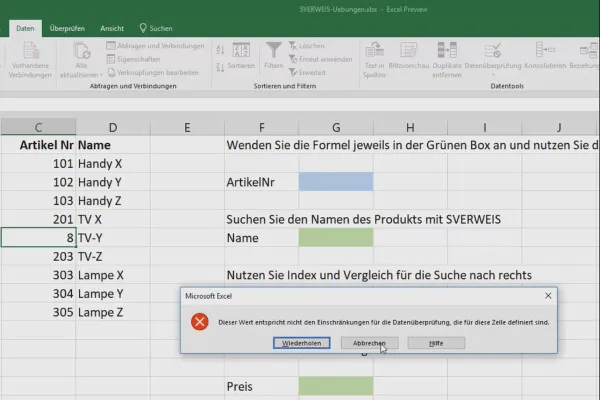Image resolution: width=600 pixels, height=400 pixels.
Task: Click Verknüpfungen bearbeiten
Action: point(153,72)
